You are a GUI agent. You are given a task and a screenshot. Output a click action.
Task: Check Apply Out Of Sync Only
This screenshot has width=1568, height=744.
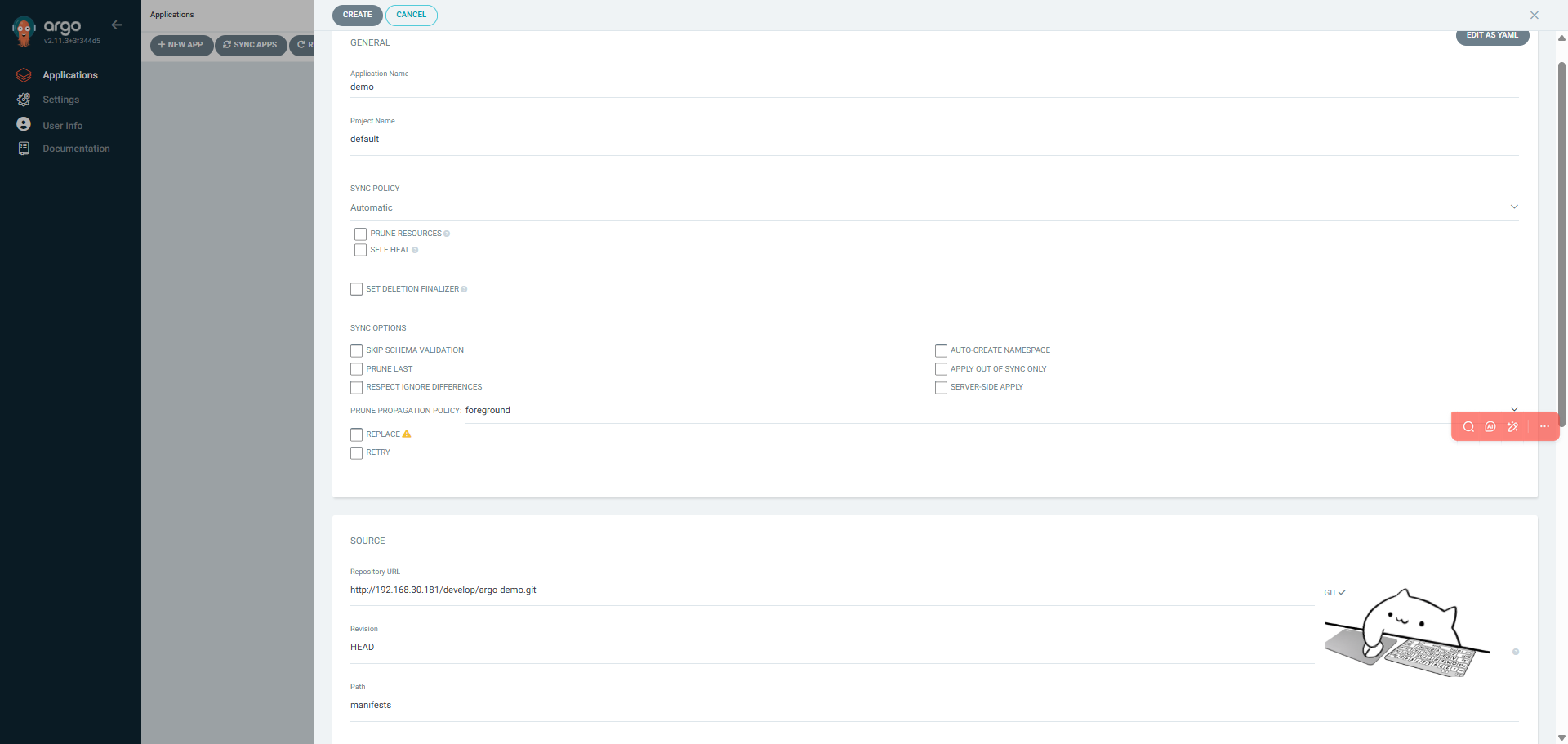[941, 369]
